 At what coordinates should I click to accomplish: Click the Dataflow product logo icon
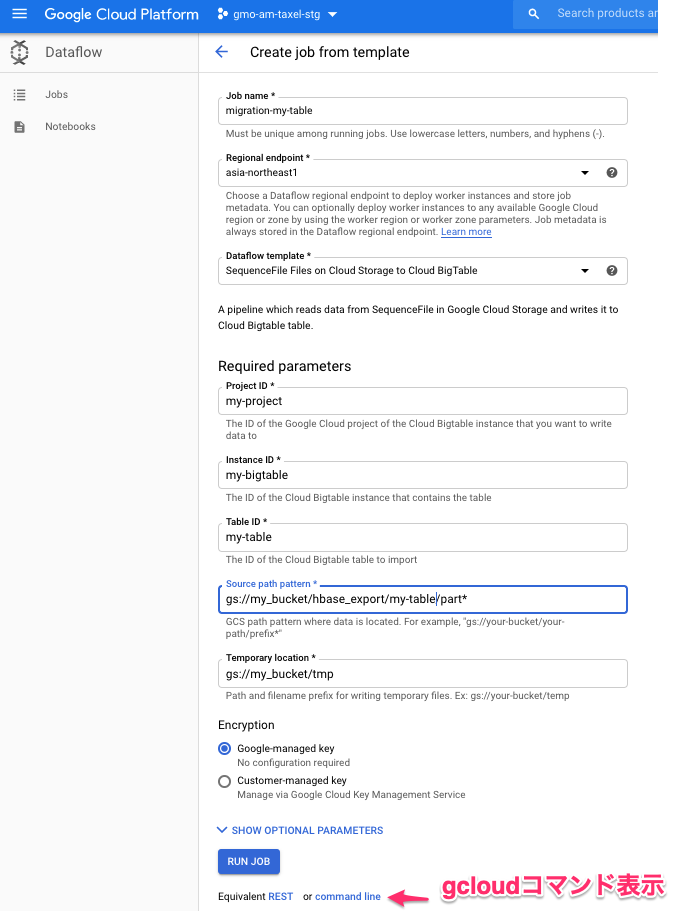click(20, 52)
